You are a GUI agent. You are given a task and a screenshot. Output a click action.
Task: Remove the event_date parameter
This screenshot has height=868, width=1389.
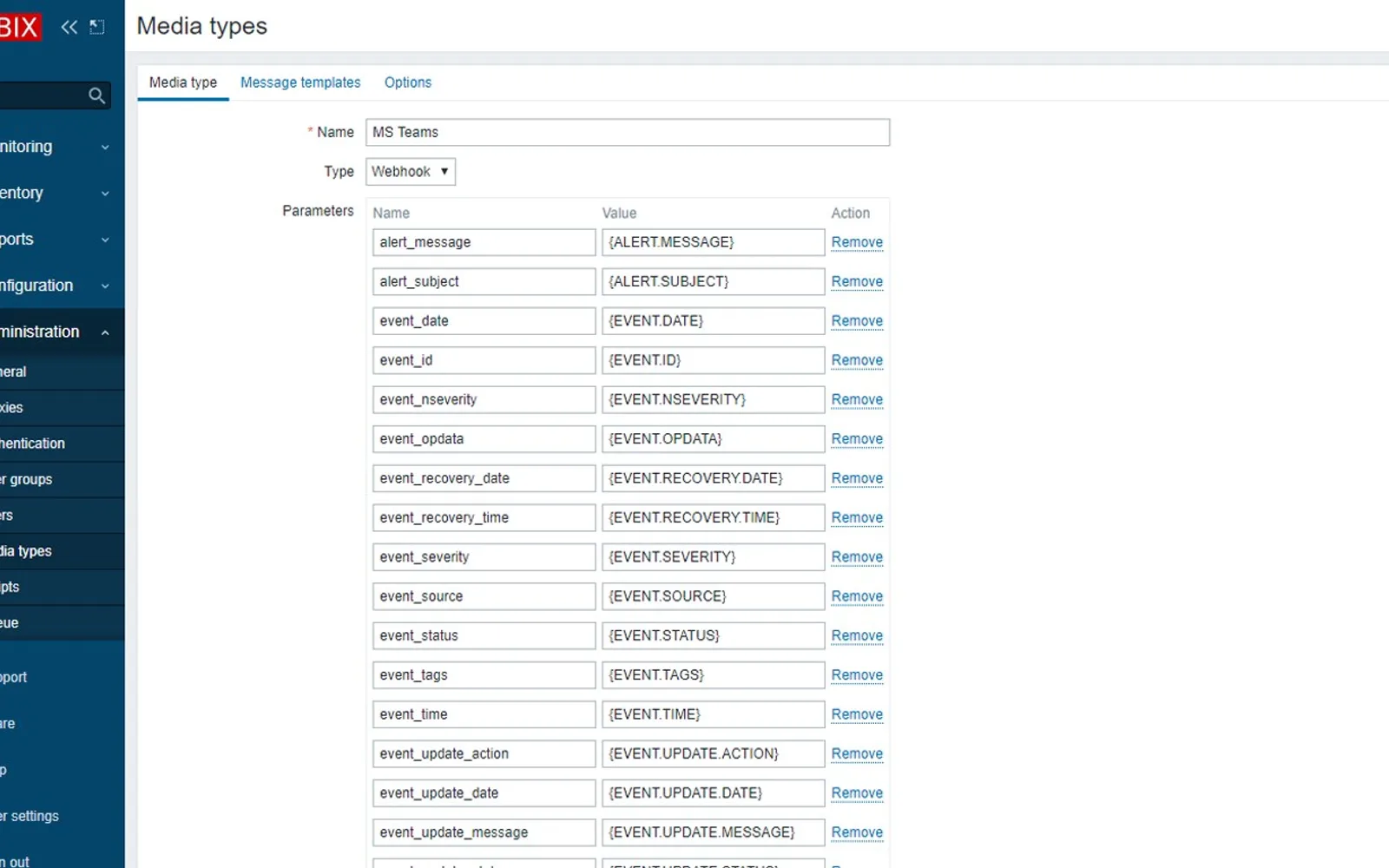pos(857,321)
